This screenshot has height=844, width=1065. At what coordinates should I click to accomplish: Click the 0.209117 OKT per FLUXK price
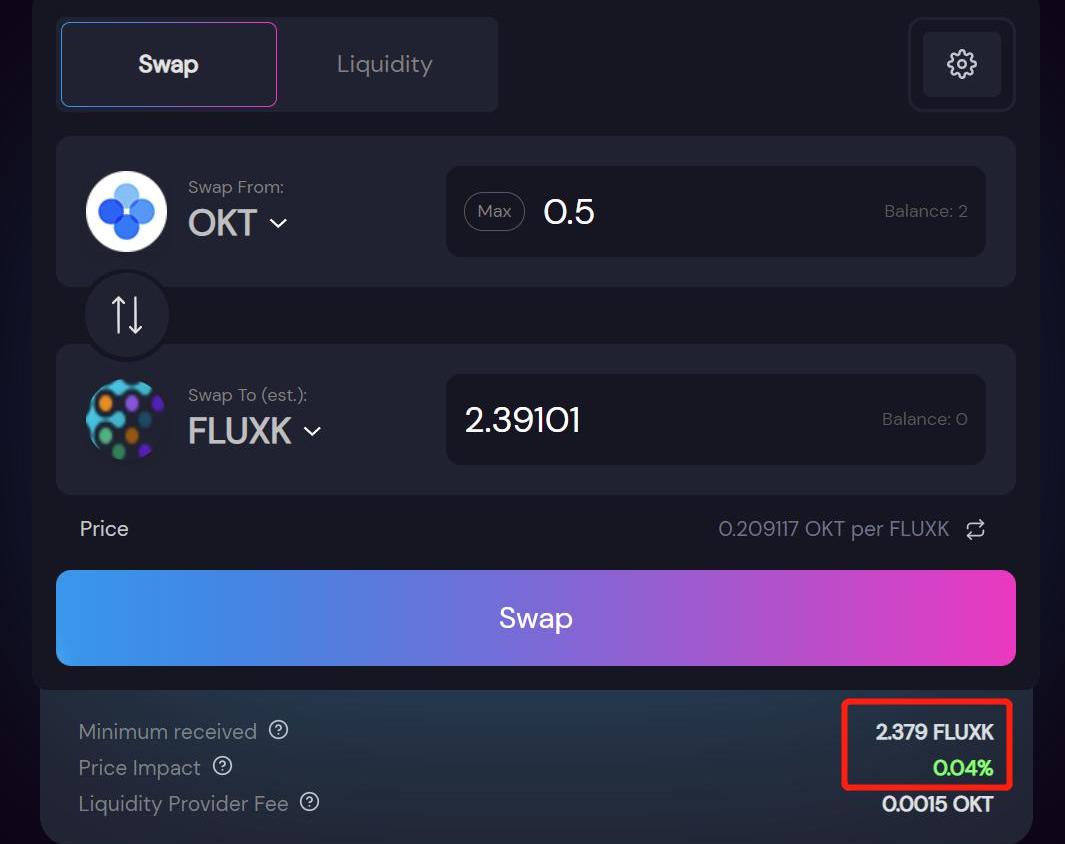[x=833, y=529]
